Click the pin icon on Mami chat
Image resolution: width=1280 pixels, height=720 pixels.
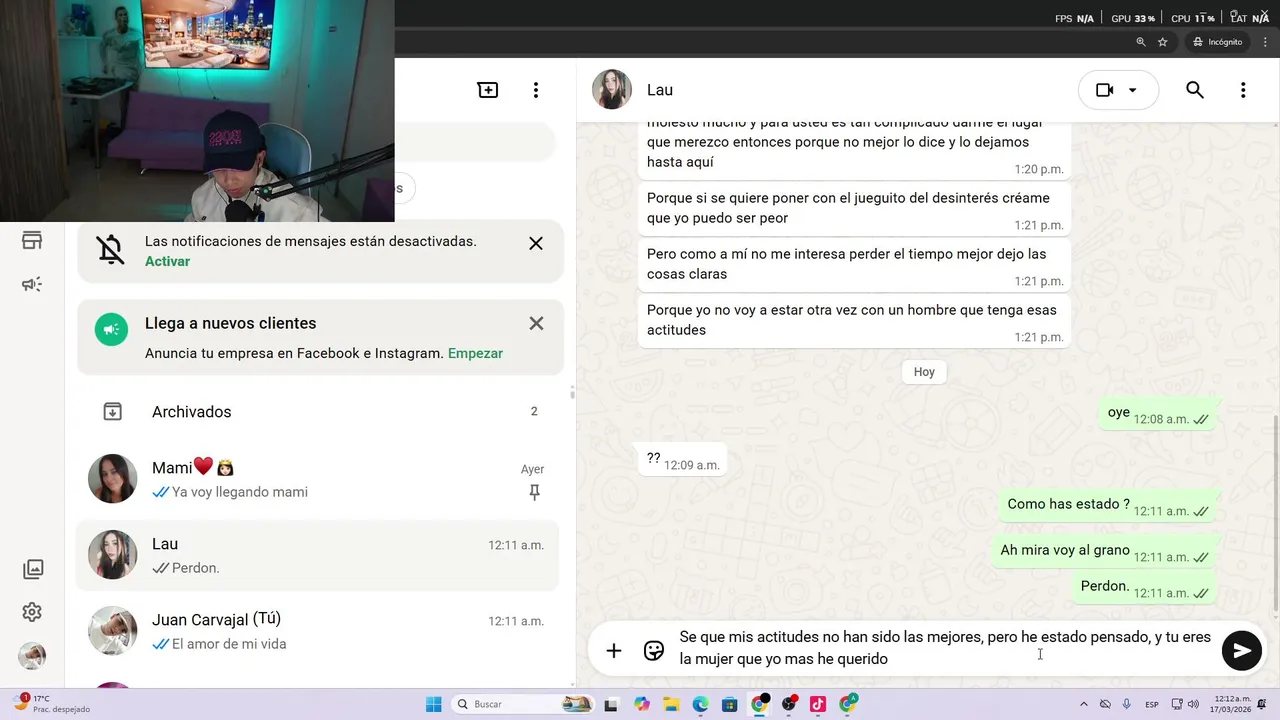click(534, 492)
